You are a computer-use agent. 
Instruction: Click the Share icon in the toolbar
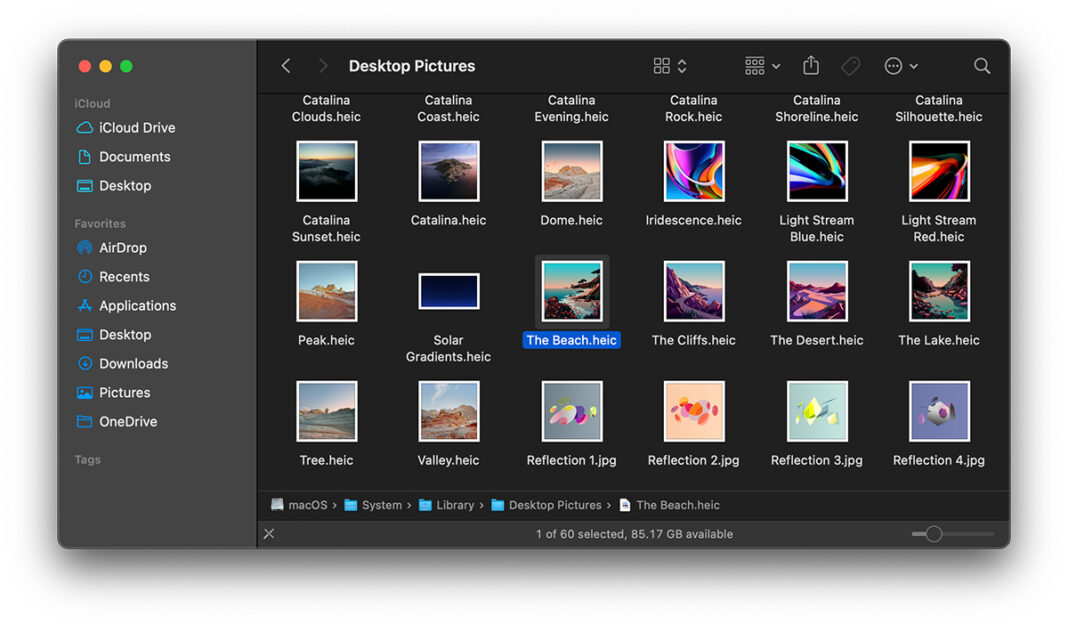click(x=810, y=65)
